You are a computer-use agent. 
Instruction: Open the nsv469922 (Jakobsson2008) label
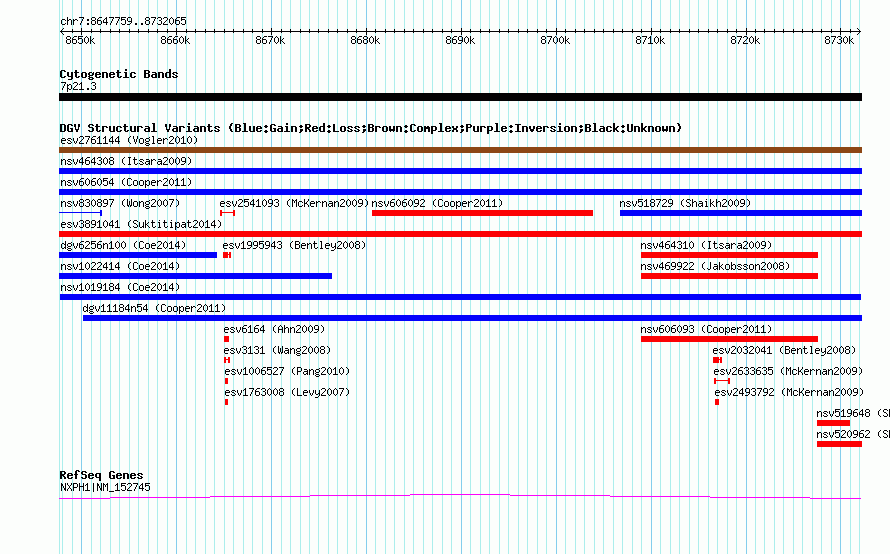(x=715, y=266)
